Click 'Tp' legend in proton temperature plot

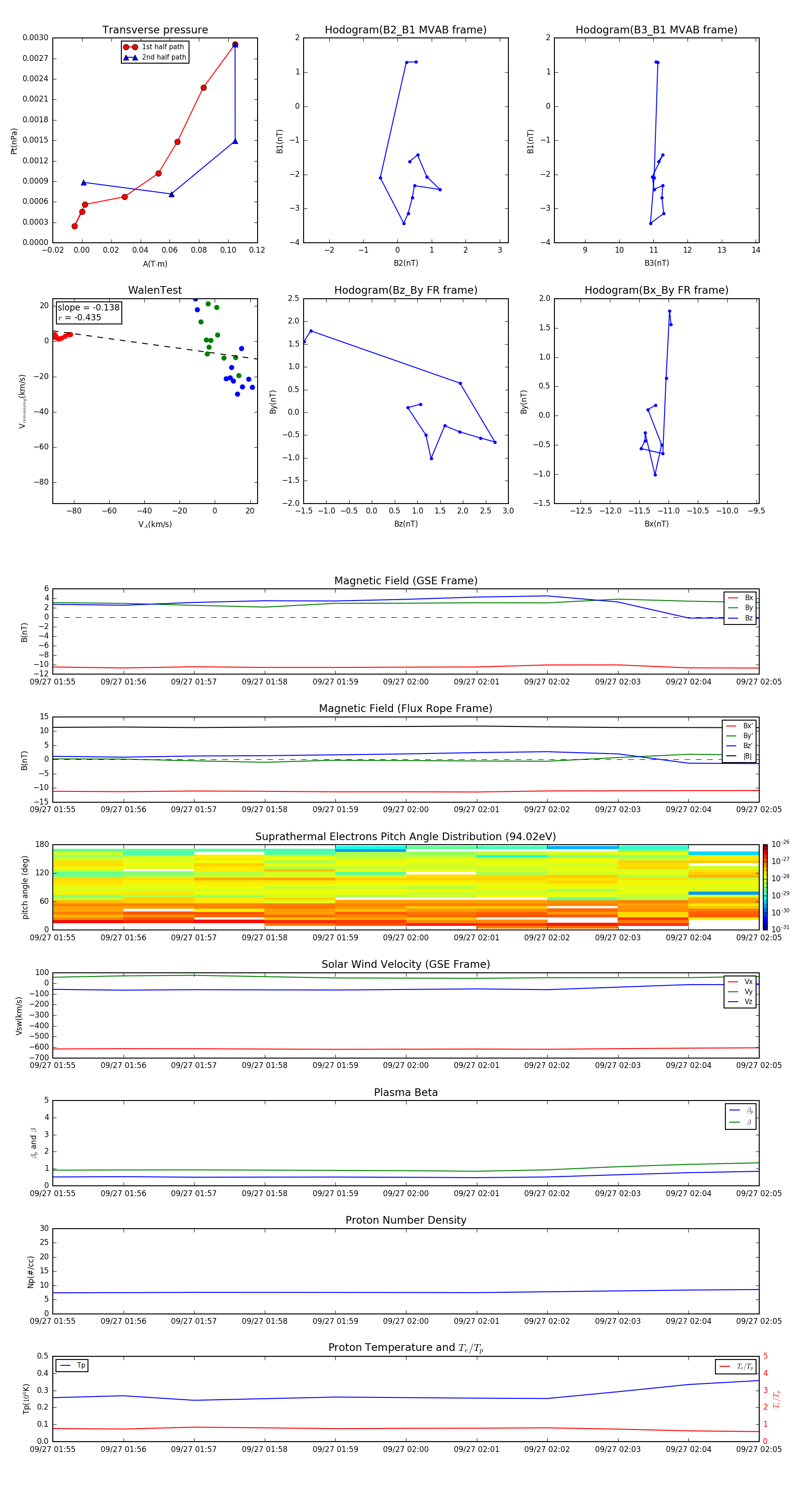pos(72,1365)
